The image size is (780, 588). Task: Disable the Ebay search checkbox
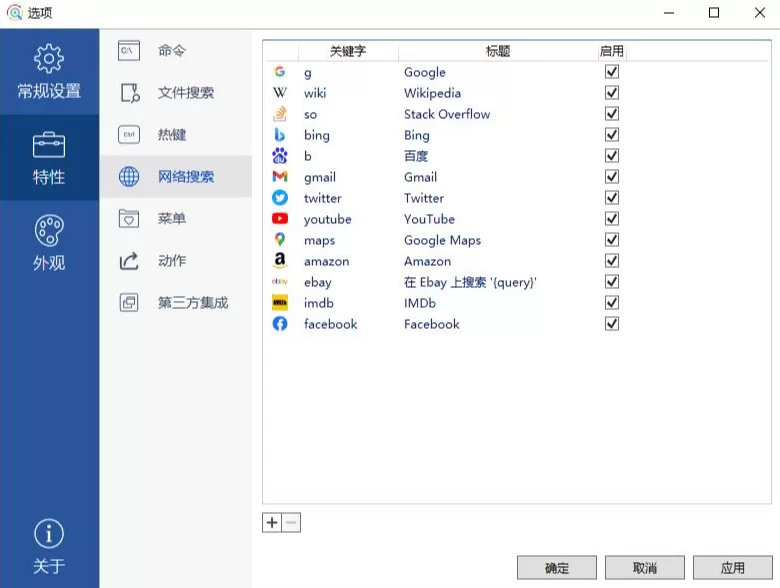coord(612,282)
